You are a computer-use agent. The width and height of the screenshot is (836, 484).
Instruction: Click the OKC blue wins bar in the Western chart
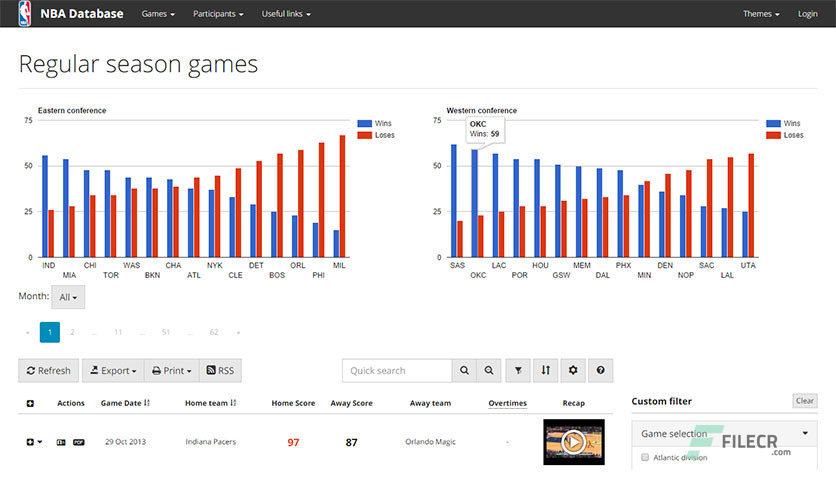475,204
